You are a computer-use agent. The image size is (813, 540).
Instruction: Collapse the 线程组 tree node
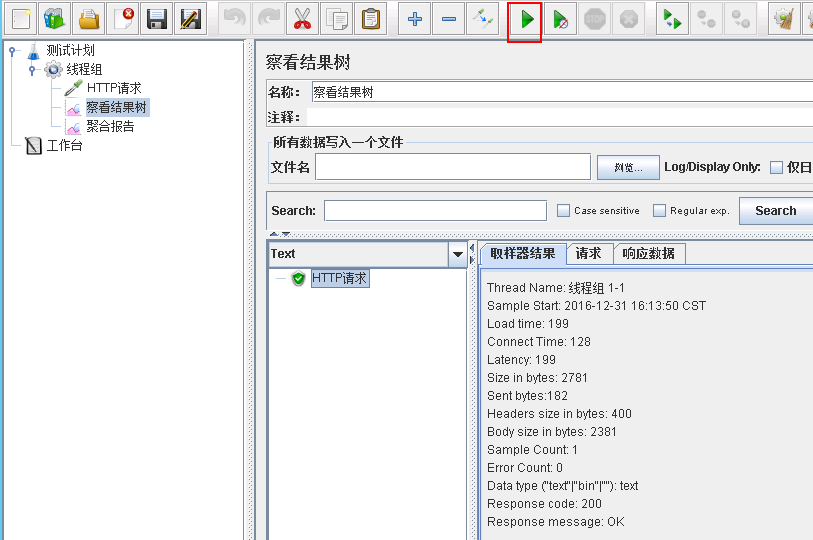click(32, 70)
